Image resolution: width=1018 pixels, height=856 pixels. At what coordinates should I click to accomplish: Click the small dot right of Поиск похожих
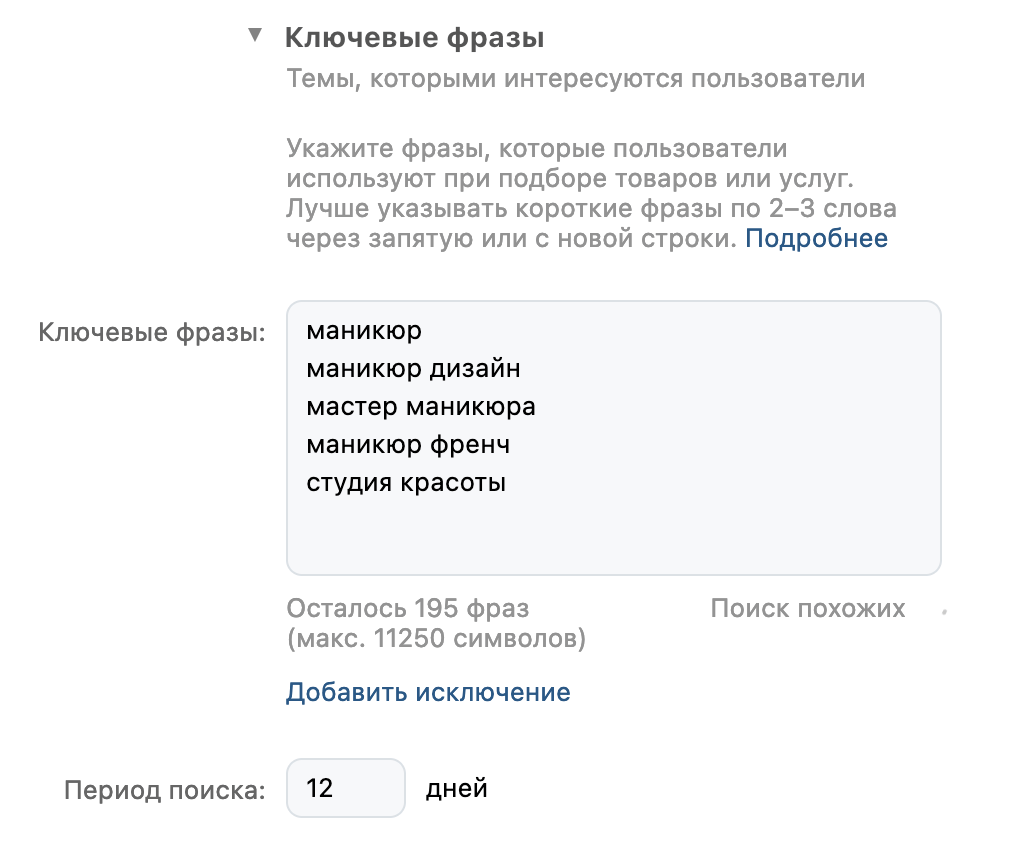tap(945, 609)
